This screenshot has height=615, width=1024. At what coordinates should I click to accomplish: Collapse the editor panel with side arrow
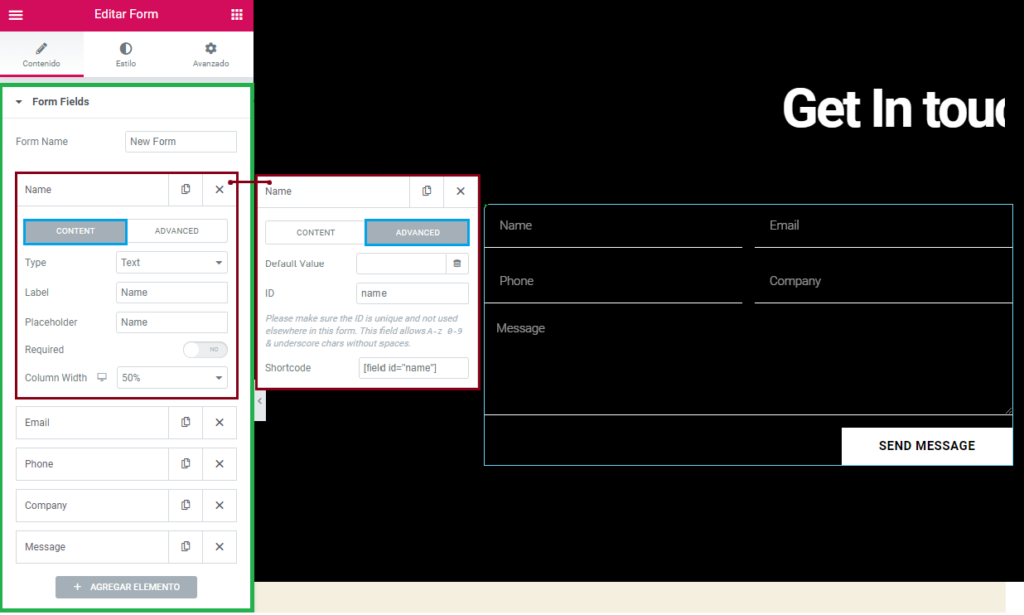click(x=260, y=401)
